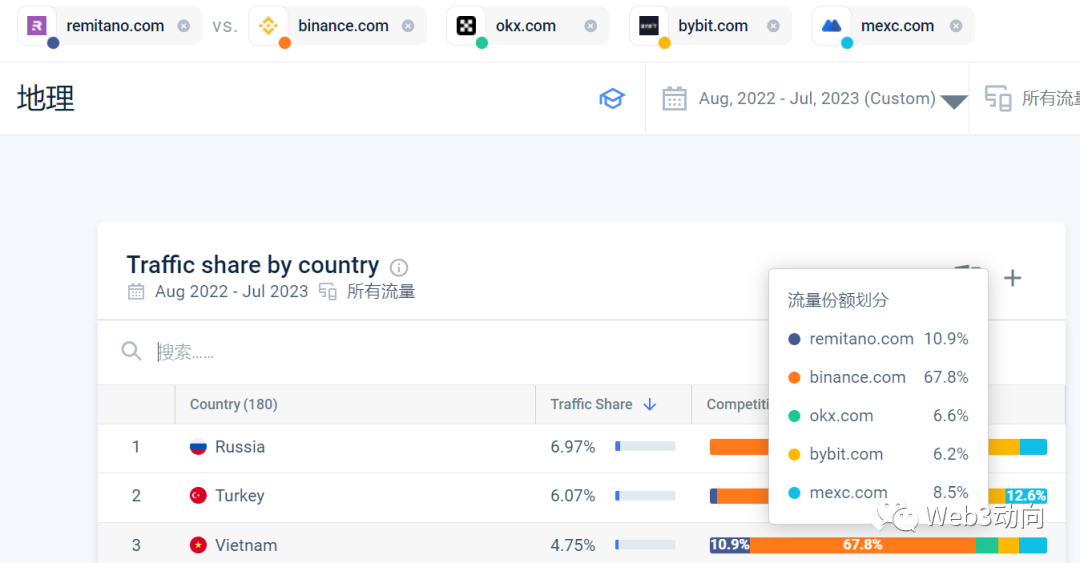Click the Turkey flag icon
Image resolution: width=1080 pixels, height=563 pixels.
click(x=198, y=495)
